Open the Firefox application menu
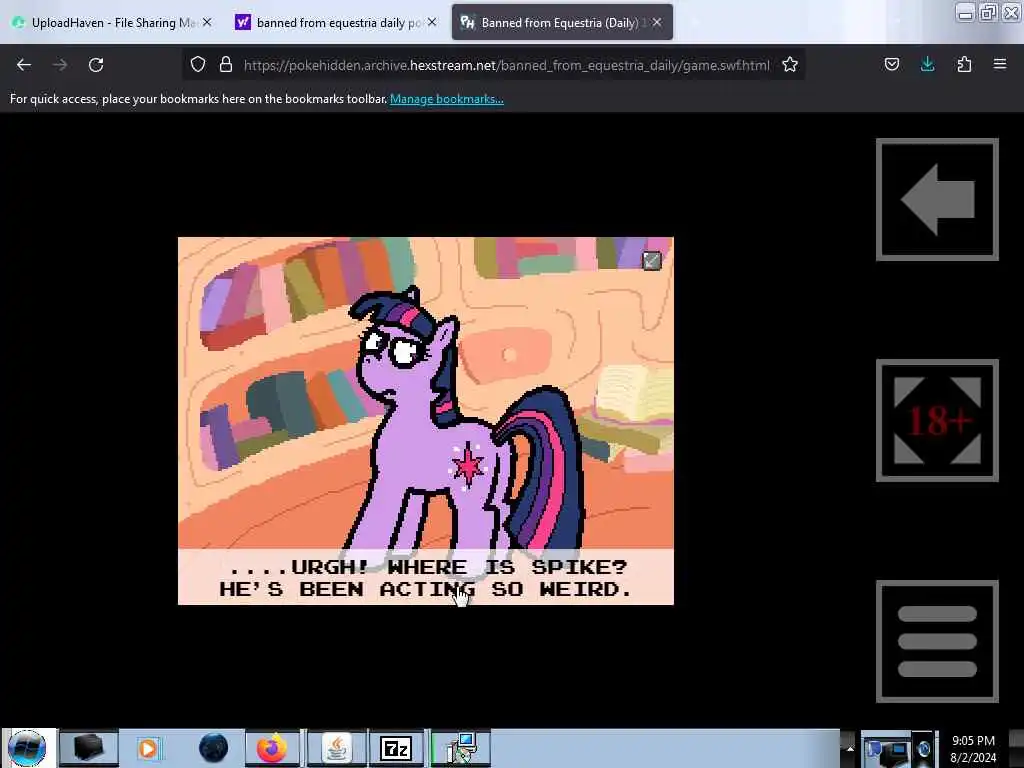 [1000, 65]
